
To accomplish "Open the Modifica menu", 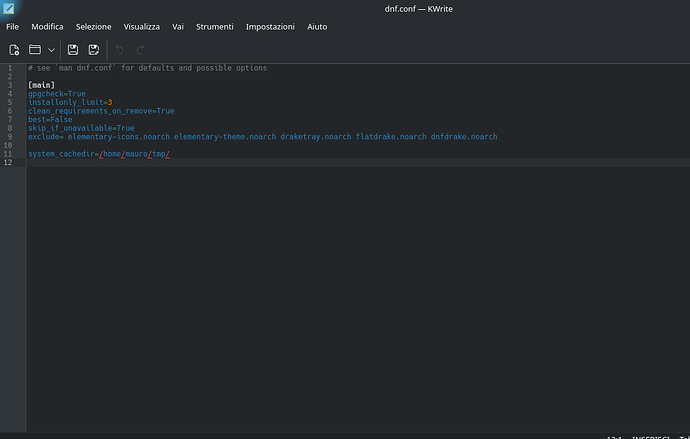I will click(x=47, y=26).
